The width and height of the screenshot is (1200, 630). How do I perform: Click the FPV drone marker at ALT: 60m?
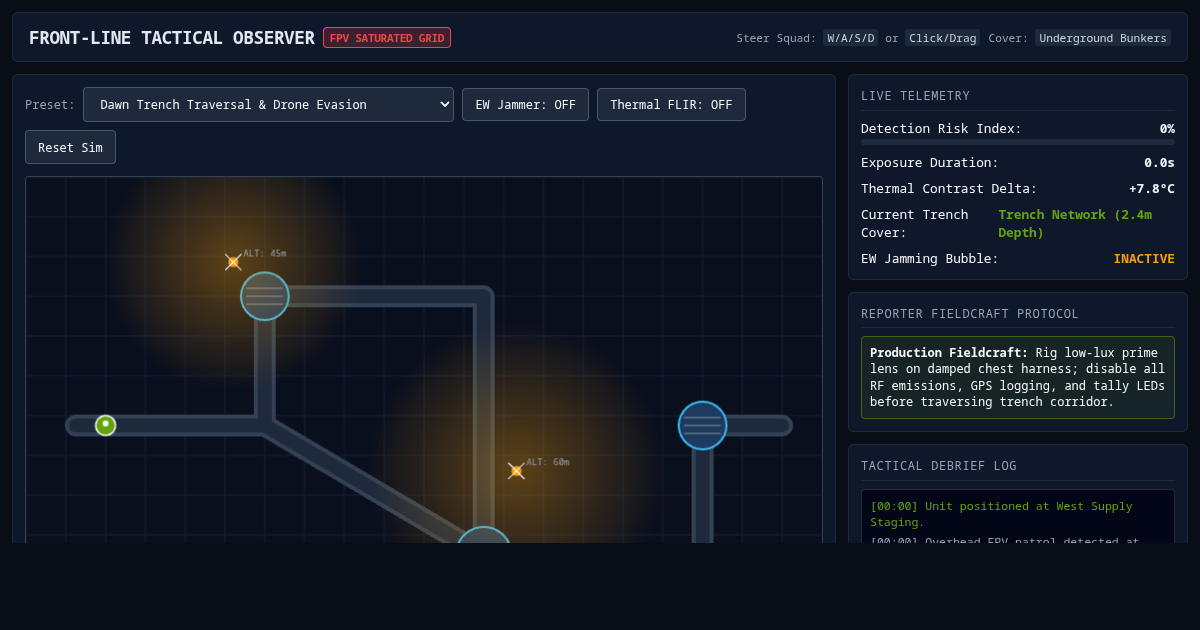(x=516, y=471)
